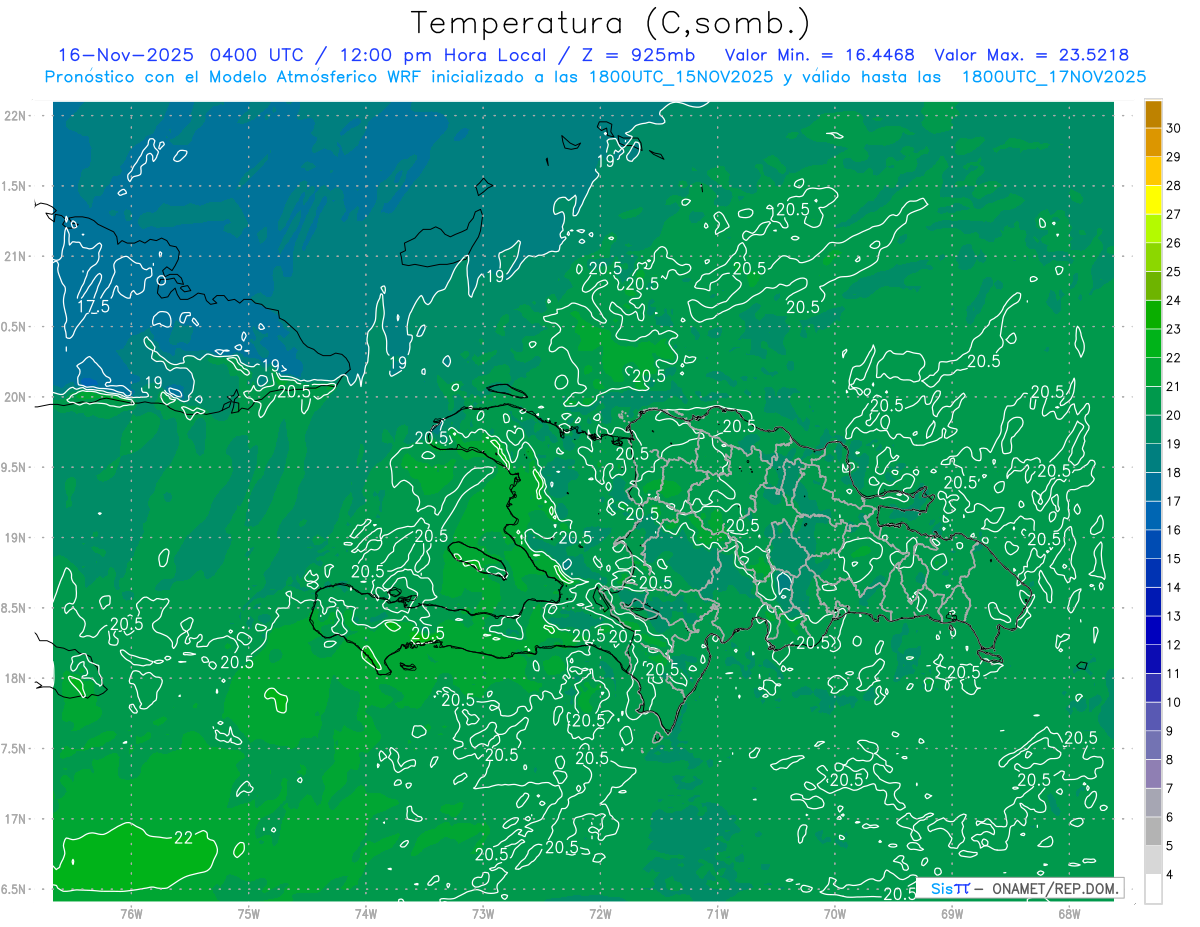The image size is (1200, 927).
Task: Pick the legend swatch between 8 and 9
Action: (1153, 746)
